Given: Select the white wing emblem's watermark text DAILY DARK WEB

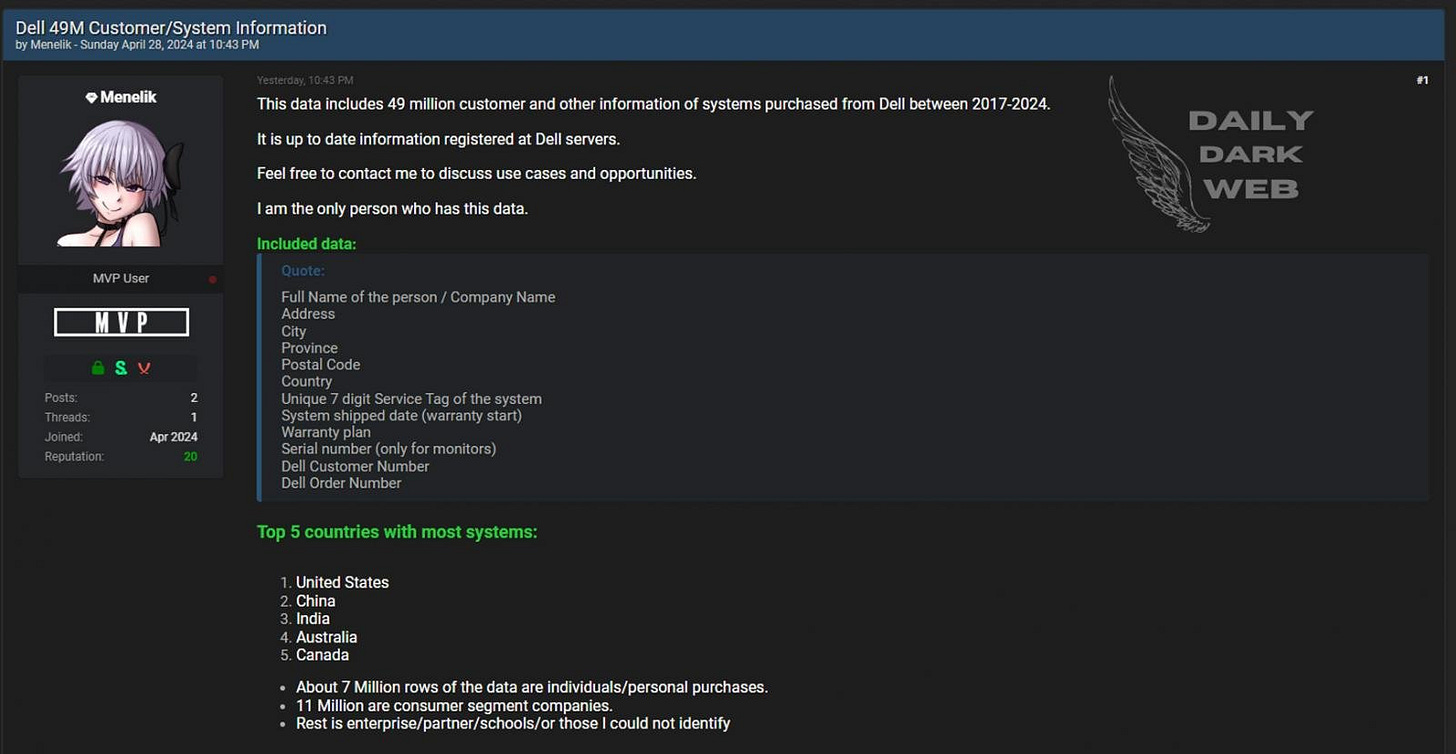Looking at the screenshot, I should coord(1250,154).
